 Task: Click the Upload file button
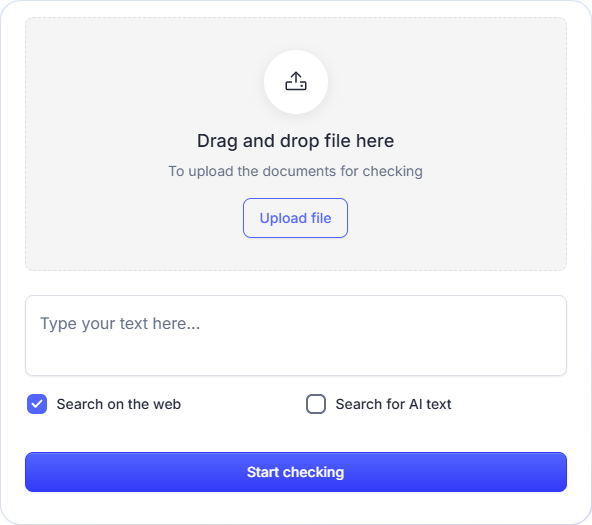tap(295, 218)
